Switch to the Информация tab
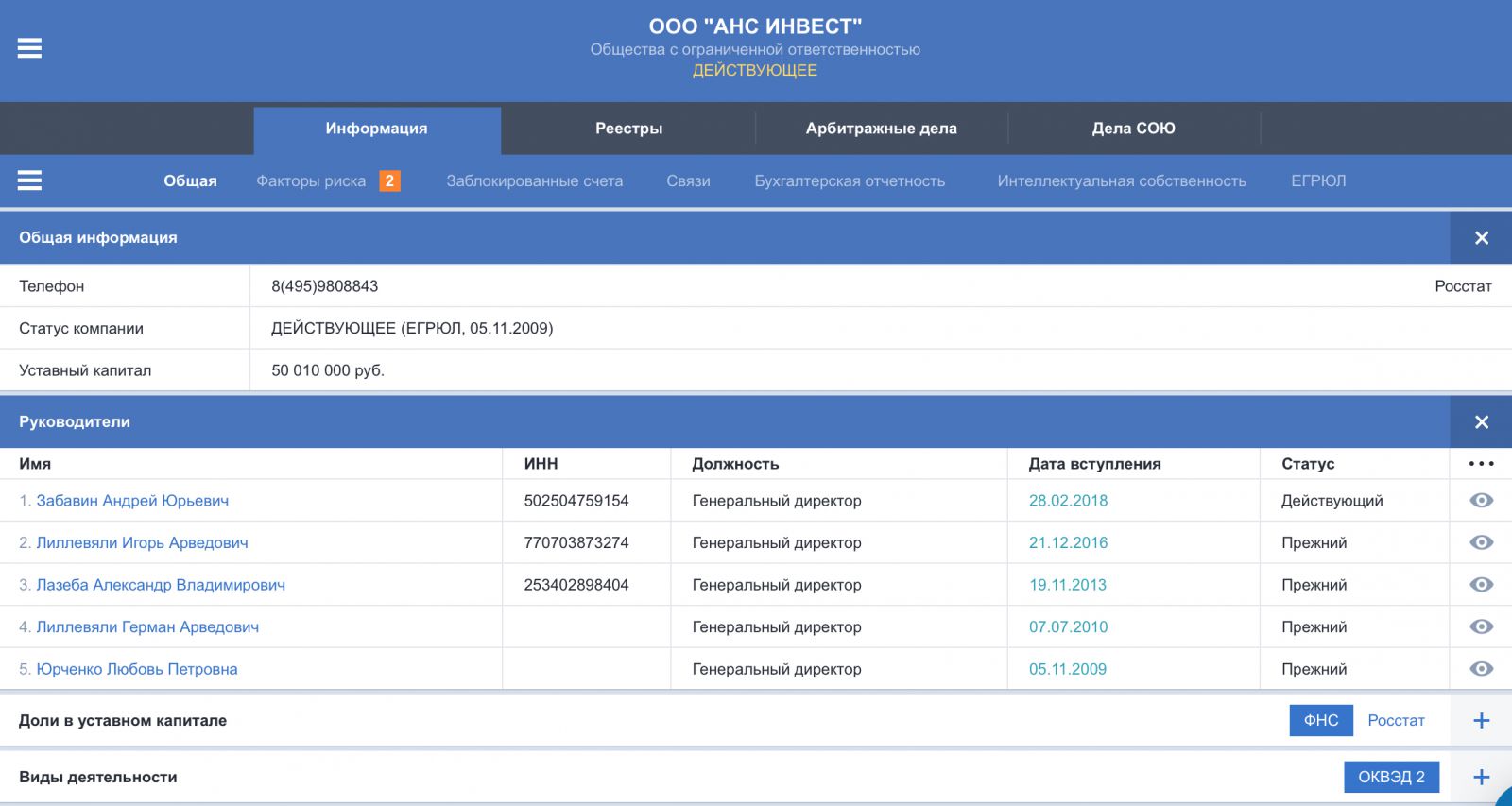This screenshot has height=806, width=1512. (x=376, y=129)
